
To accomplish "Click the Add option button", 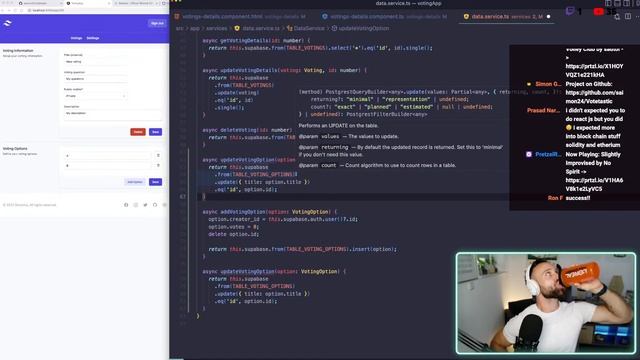I will (x=135, y=182).
